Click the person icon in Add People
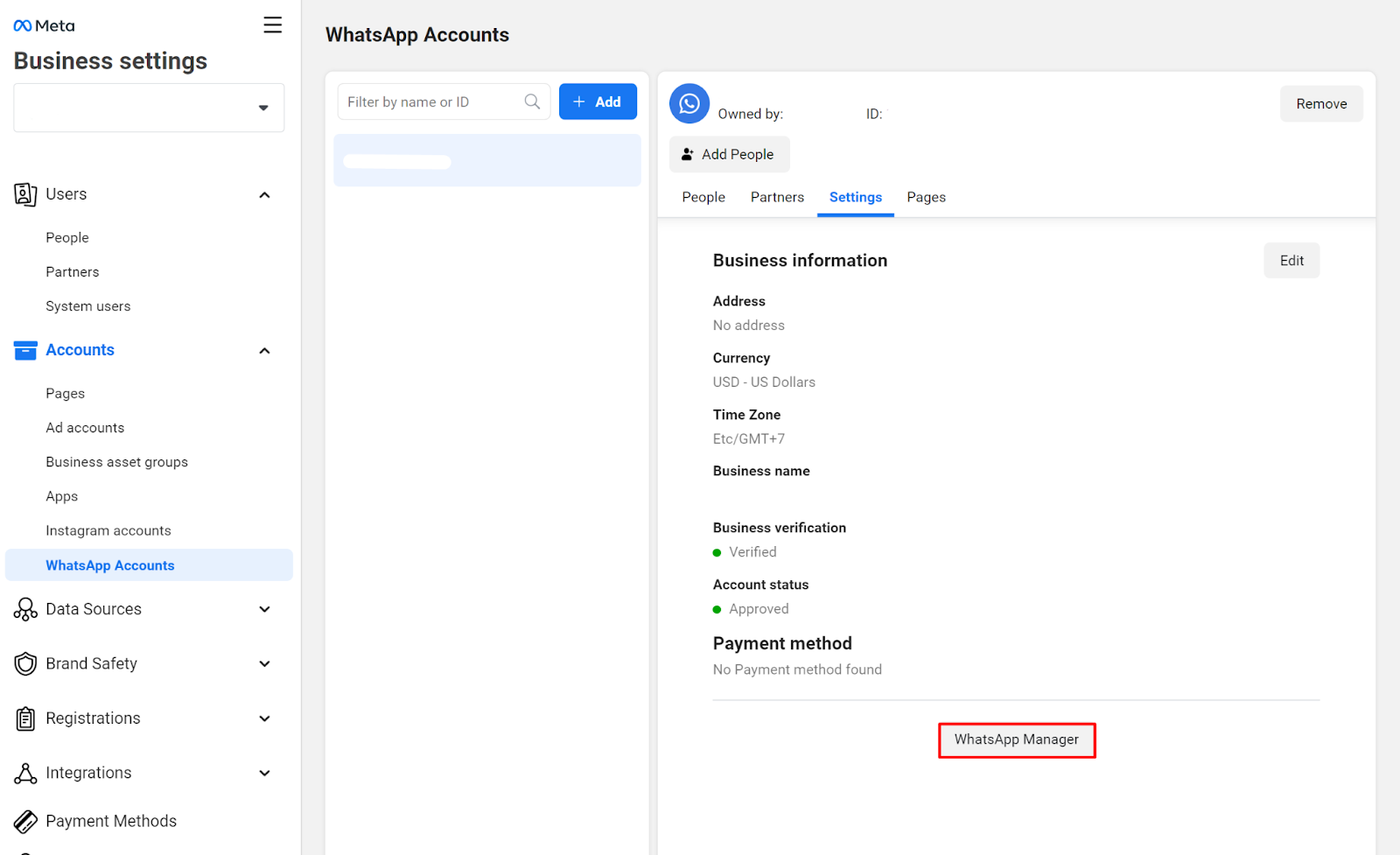The height and width of the screenshot is (855, 1400). click(x=688, y=154)
